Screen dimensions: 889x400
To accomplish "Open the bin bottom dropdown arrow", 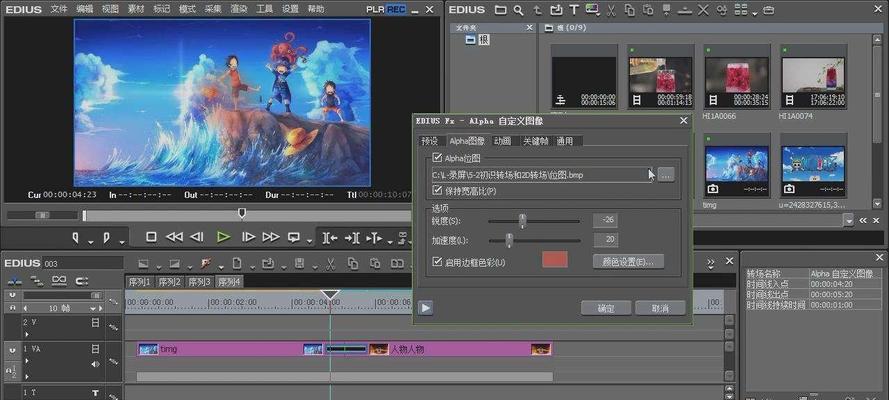I will [x=849, y=220].
